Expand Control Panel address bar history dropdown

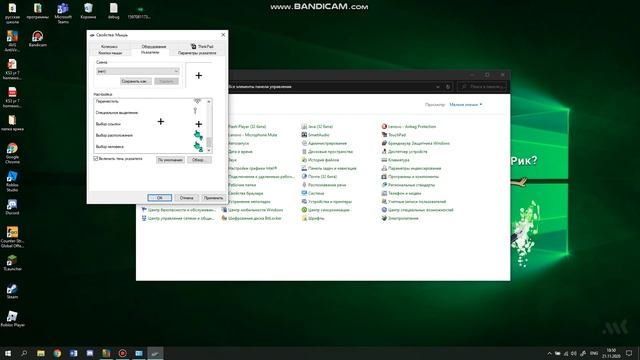(x=438, y=87)
